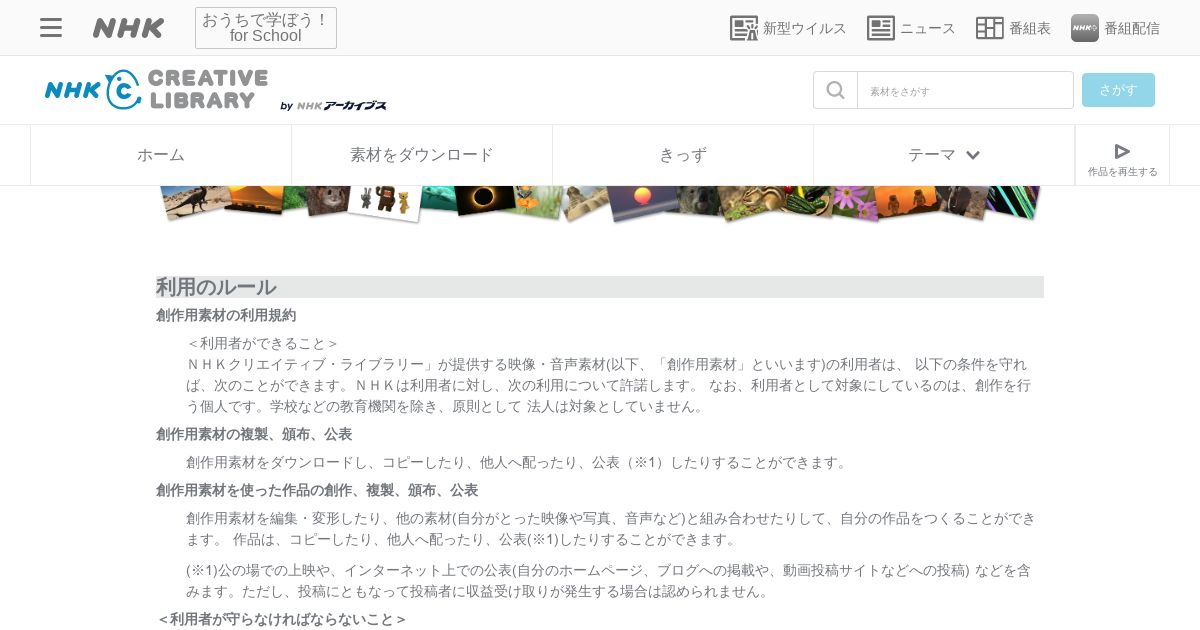Click the ニュース newspaper icon
The height and width of the screenshot is (630, 1200).
[x=881, y=28]
